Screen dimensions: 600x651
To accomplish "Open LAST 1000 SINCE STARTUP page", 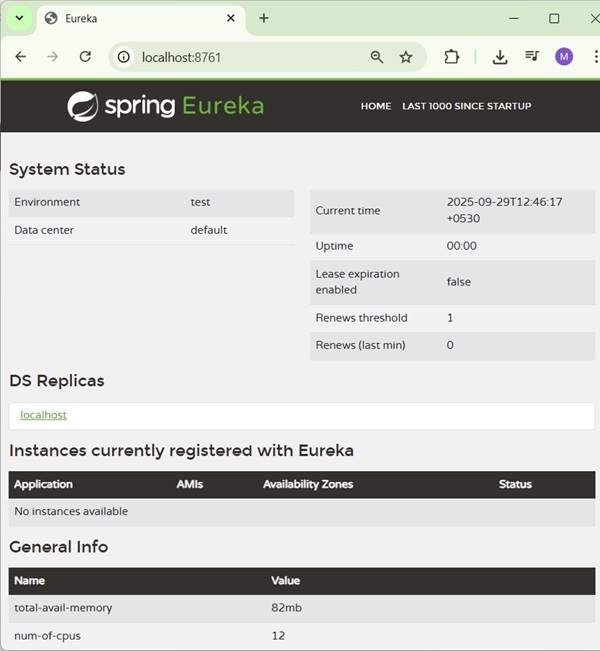I will [466, 106].
